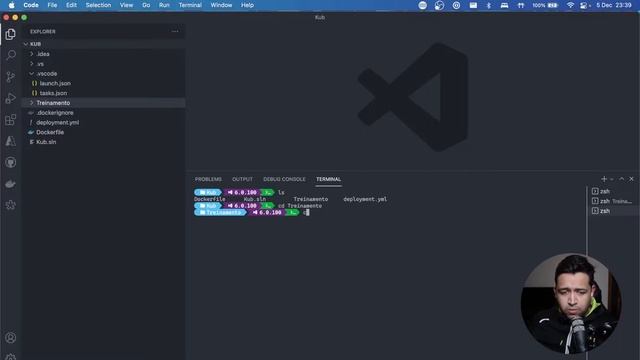
Task: Open the Dockerfile
Action: pyautogui.click(x=104, y=132)
